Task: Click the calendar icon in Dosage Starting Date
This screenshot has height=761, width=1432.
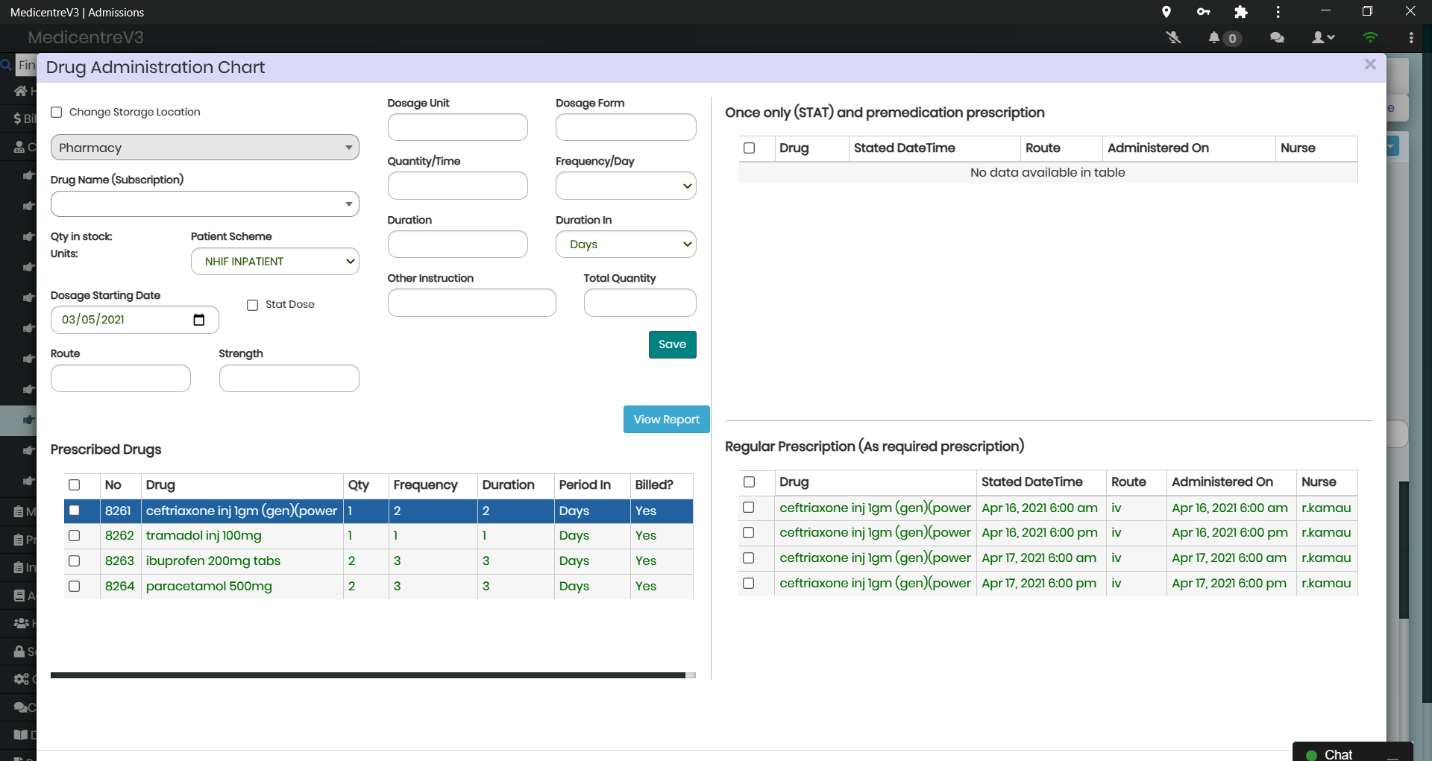Action: tap(199, 320)
